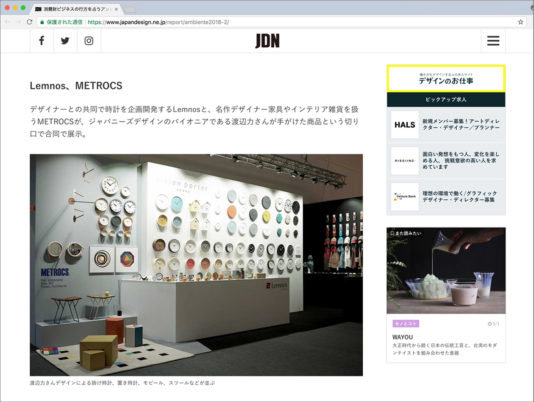Close the active browser tab
Screen dimensions: 534x402
[116, 9]
